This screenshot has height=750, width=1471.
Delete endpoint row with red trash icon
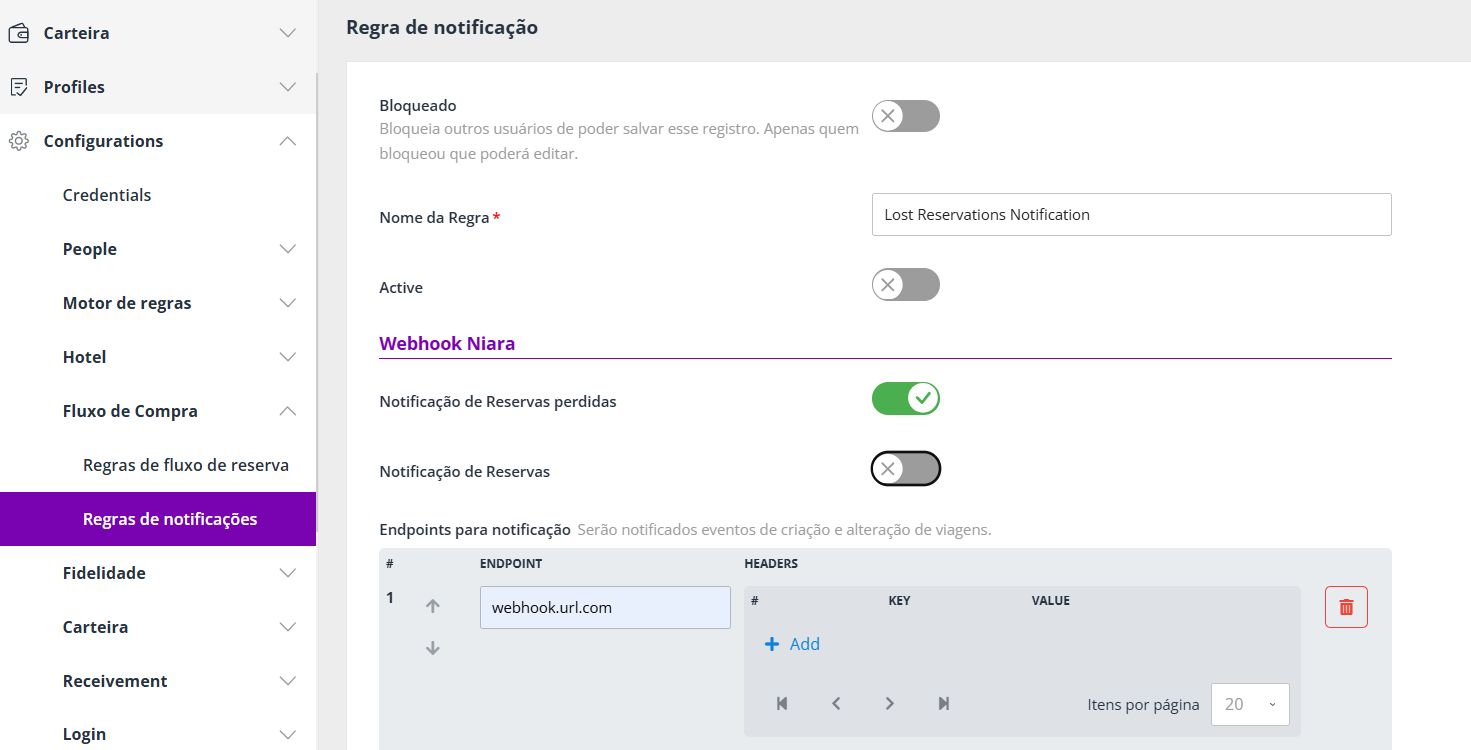pos(1346,607)
